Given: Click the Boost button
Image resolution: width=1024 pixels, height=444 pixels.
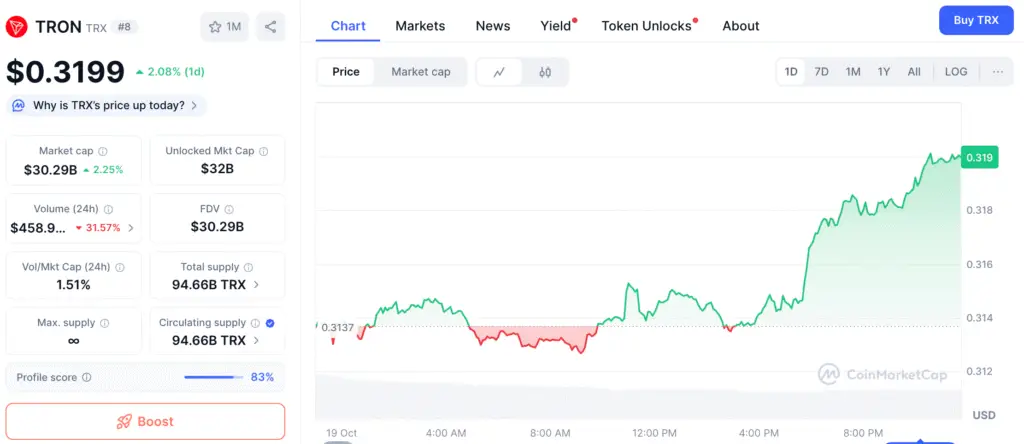Looking at the screenshot, I should coord(145,421).
